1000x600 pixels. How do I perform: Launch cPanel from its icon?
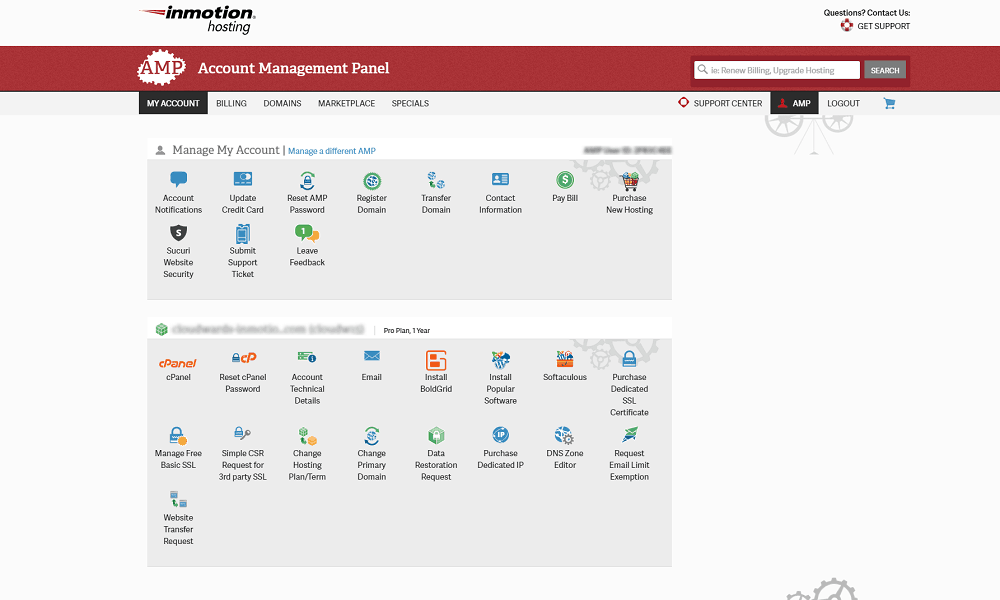(178, 363)
